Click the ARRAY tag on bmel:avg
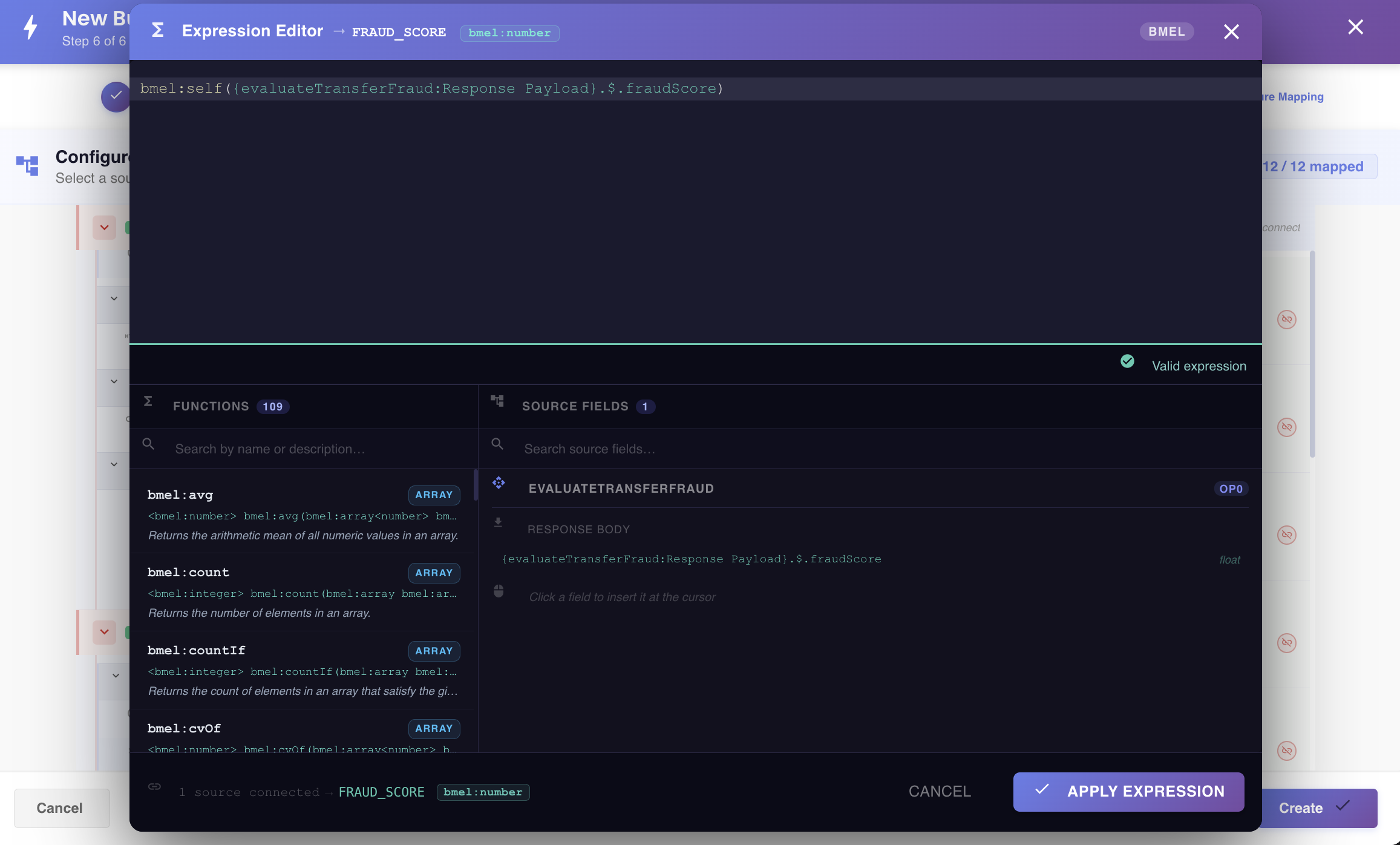The image size is (1400, 845). click(x=434, y=495)
